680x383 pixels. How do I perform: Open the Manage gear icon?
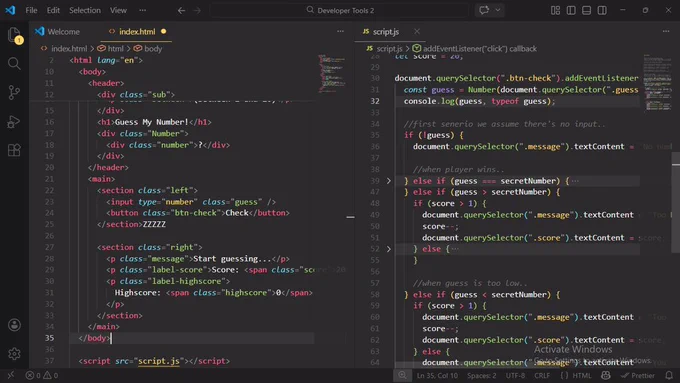[14, 354]
